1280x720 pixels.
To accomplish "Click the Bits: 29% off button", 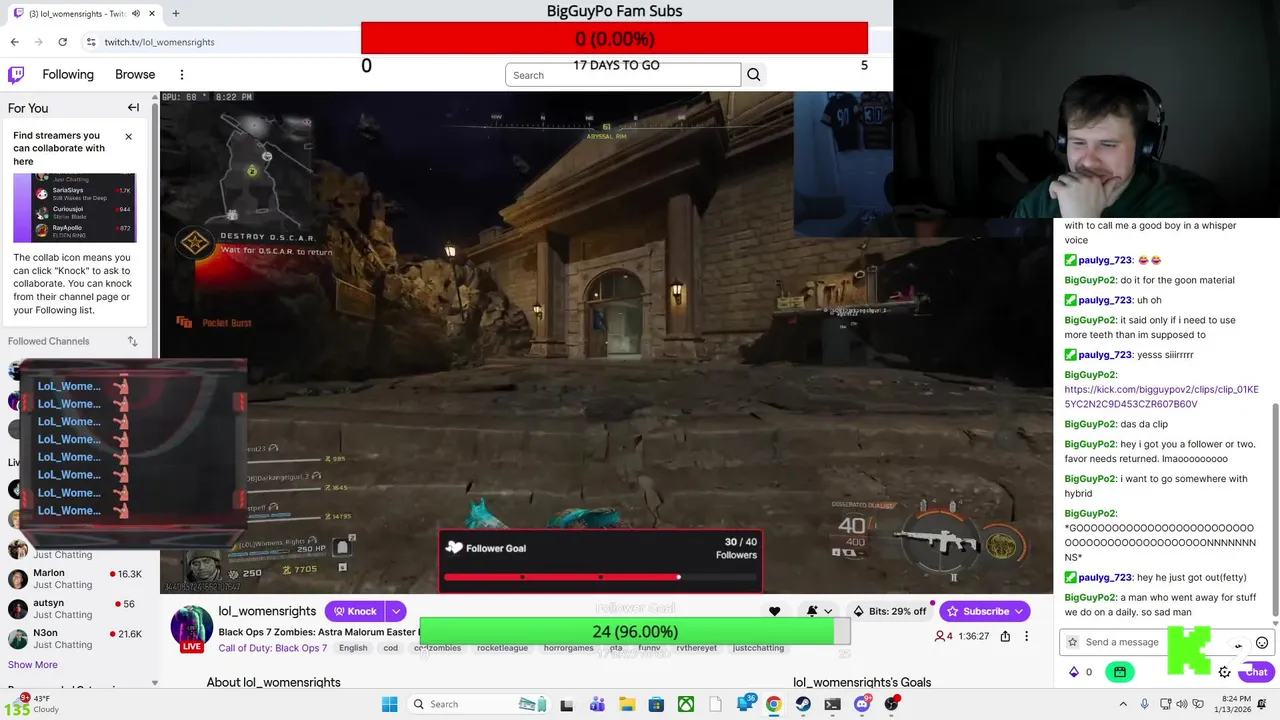I will (x=888, y=611).
